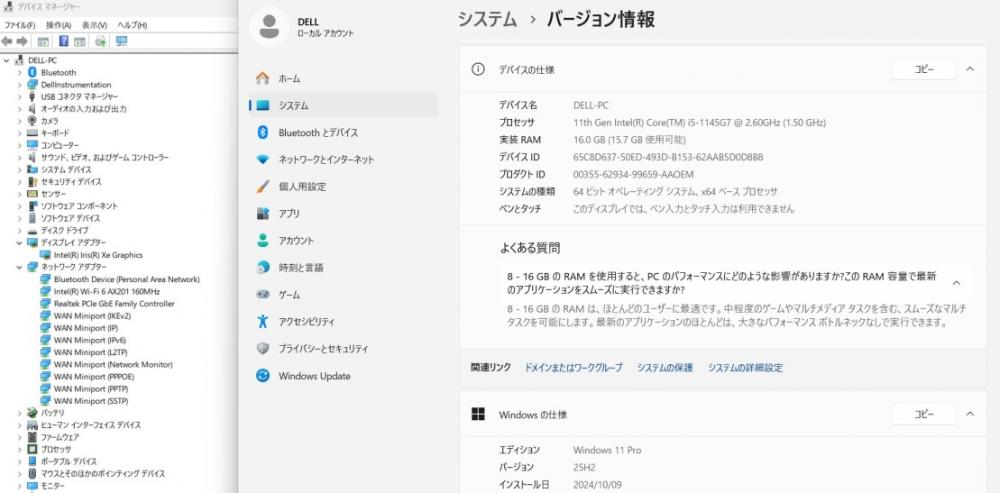Select オーディオの入力および出力 tree node
1000x493 pixels.
tap(84, 109)
